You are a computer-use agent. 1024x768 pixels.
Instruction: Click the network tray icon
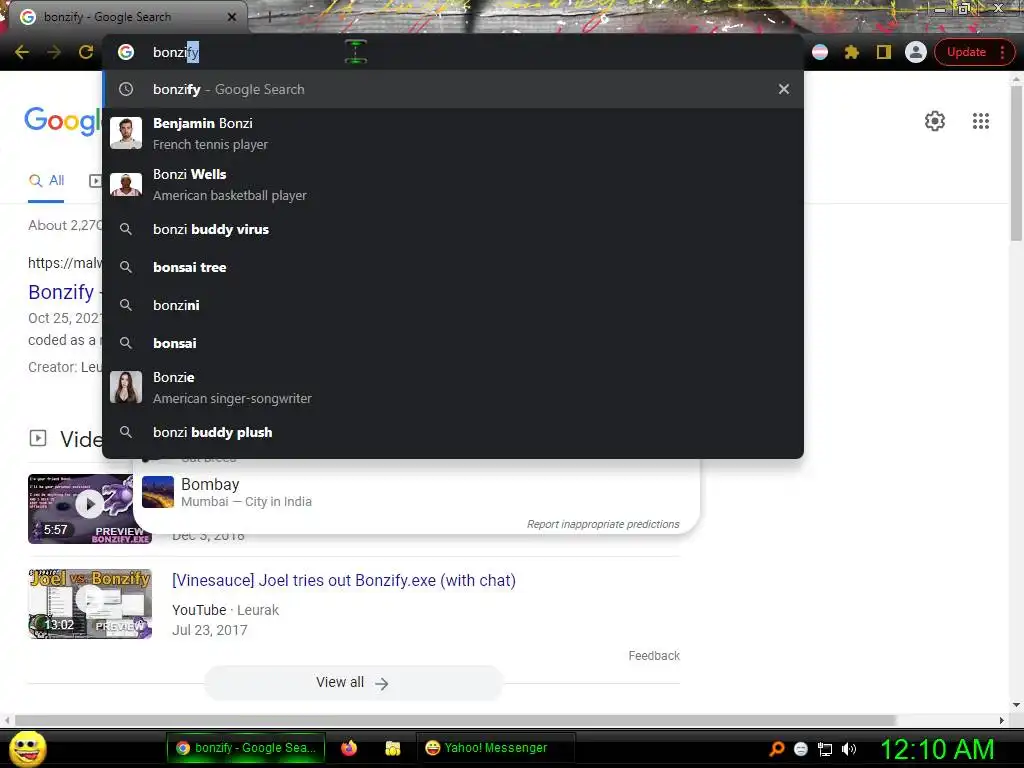(825, 749)
